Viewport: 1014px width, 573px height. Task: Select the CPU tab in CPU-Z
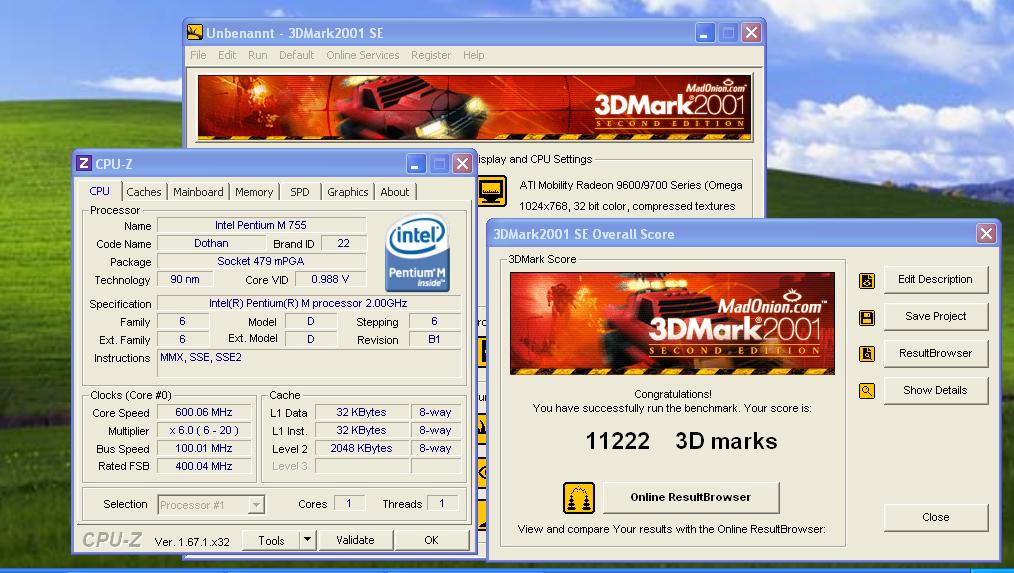100,191
